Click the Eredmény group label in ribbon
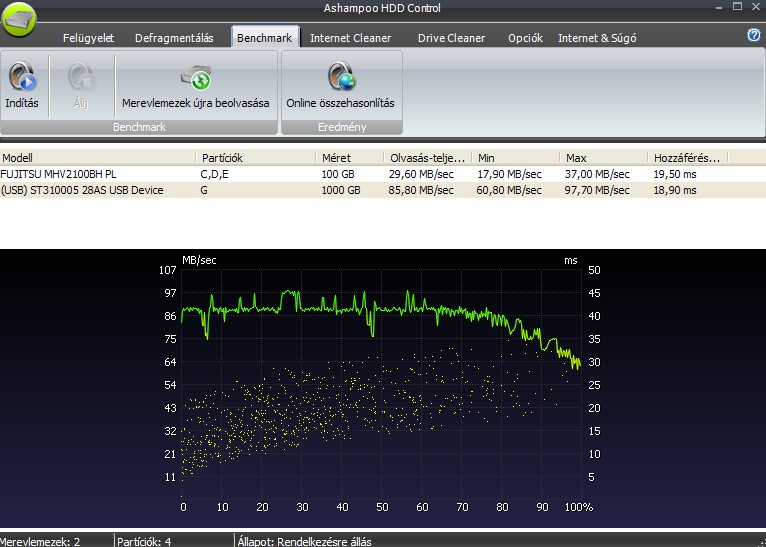Screen dimensions: 766x547 click(342, 127)
